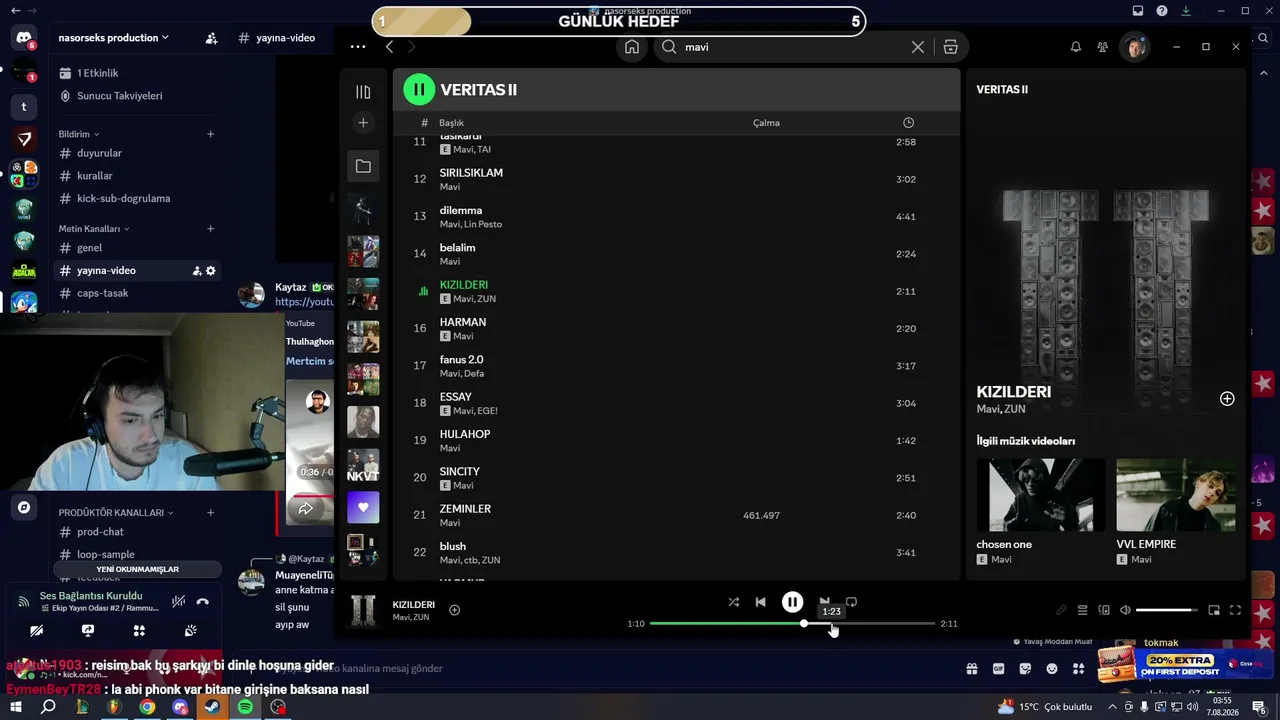Toggle shuffle in Spotify player

(x=734, y=602)
